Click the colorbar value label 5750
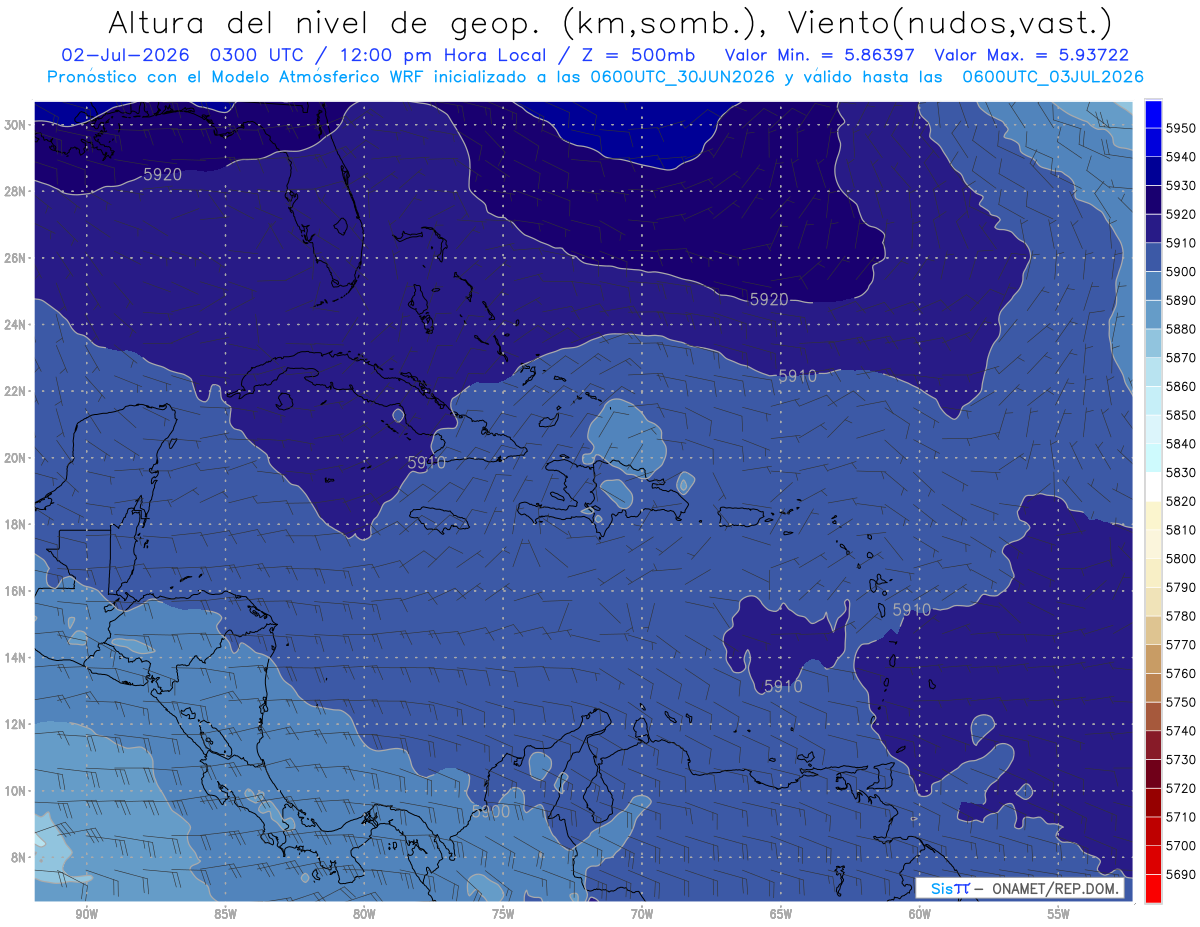1200x927 pixels. (1180, 702)
